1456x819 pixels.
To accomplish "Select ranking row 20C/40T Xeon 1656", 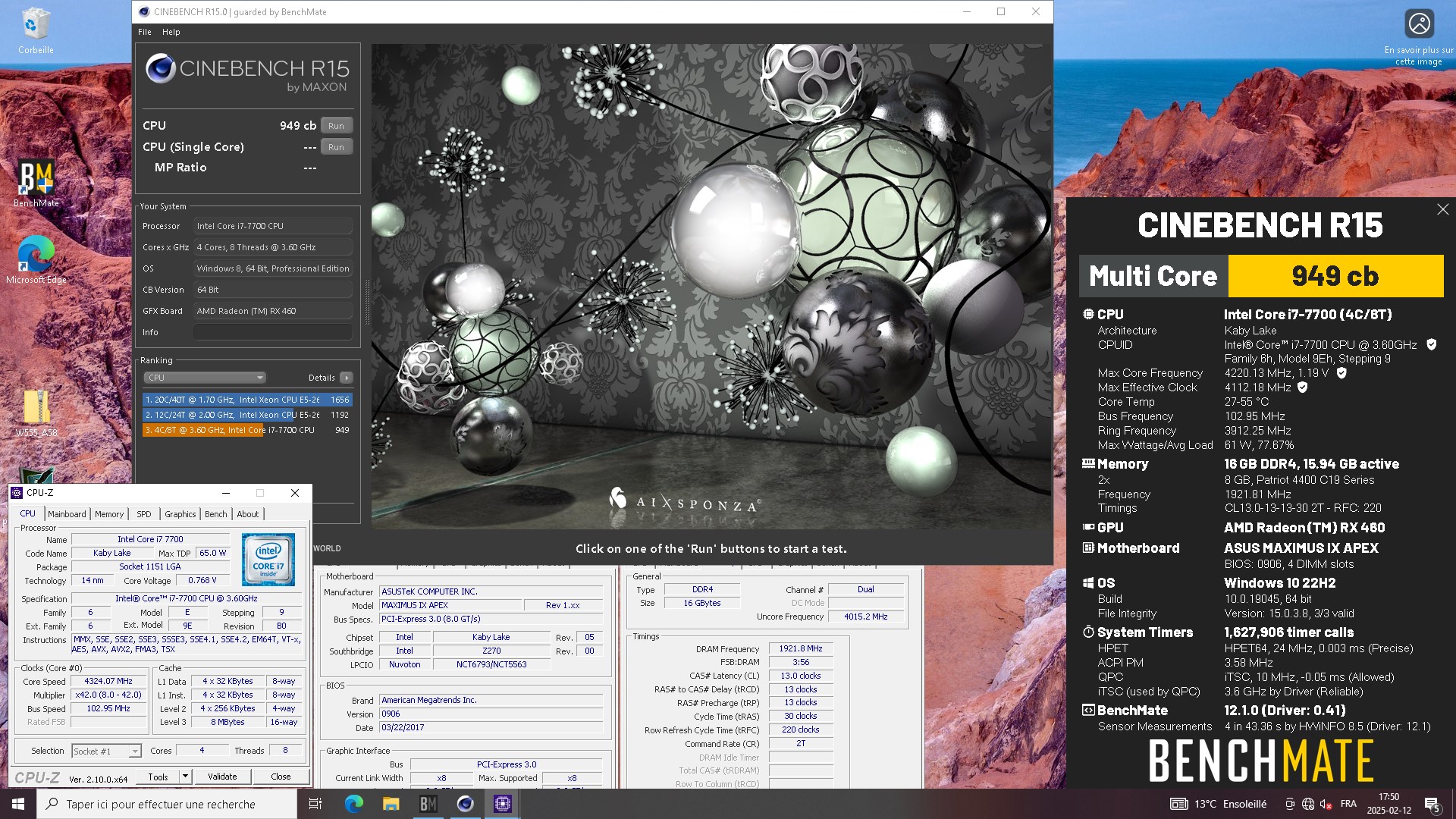I will tap(247, 400).
